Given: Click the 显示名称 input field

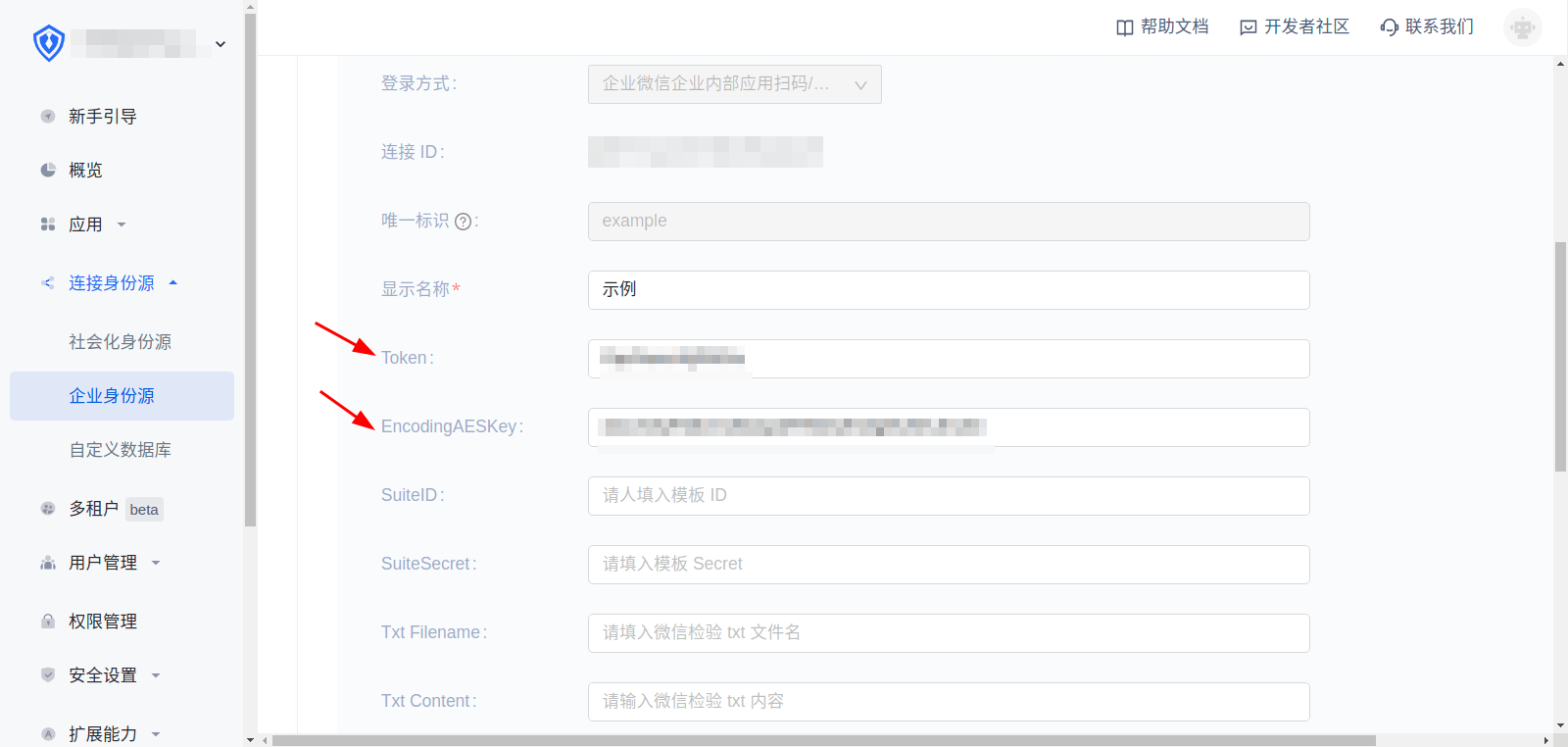Looking at the screenshot, I should [x=949, y=290].
